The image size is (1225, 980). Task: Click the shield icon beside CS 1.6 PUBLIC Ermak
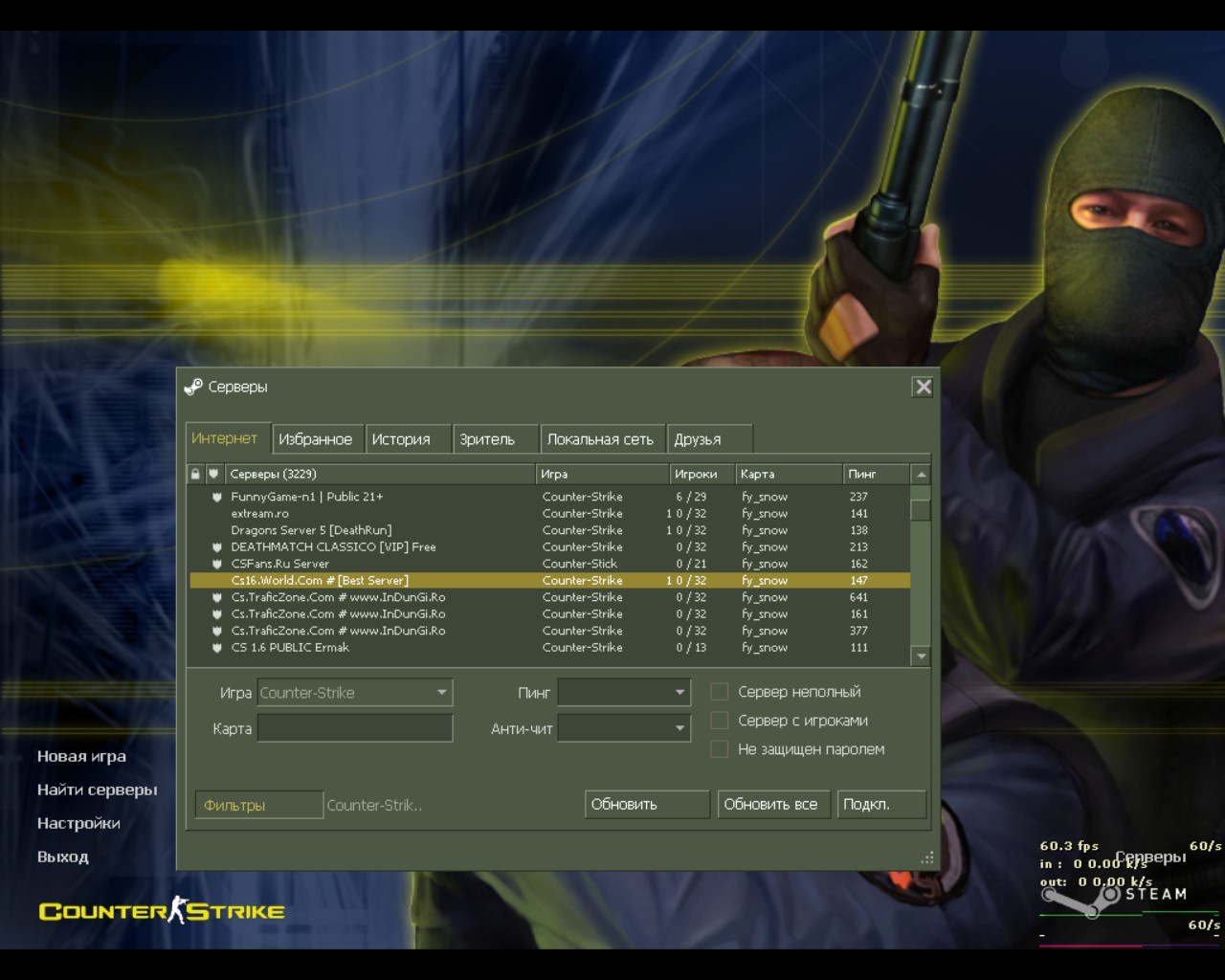(217, 648)
